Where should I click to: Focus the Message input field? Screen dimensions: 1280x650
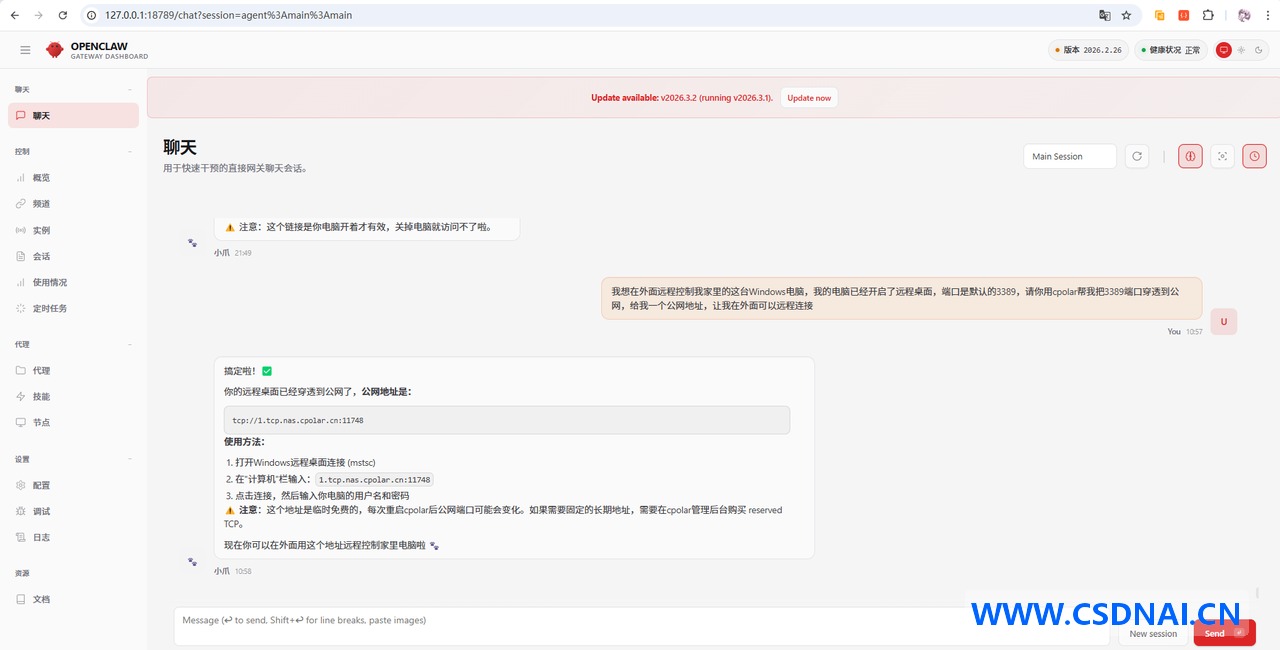[x=641, y=626]
